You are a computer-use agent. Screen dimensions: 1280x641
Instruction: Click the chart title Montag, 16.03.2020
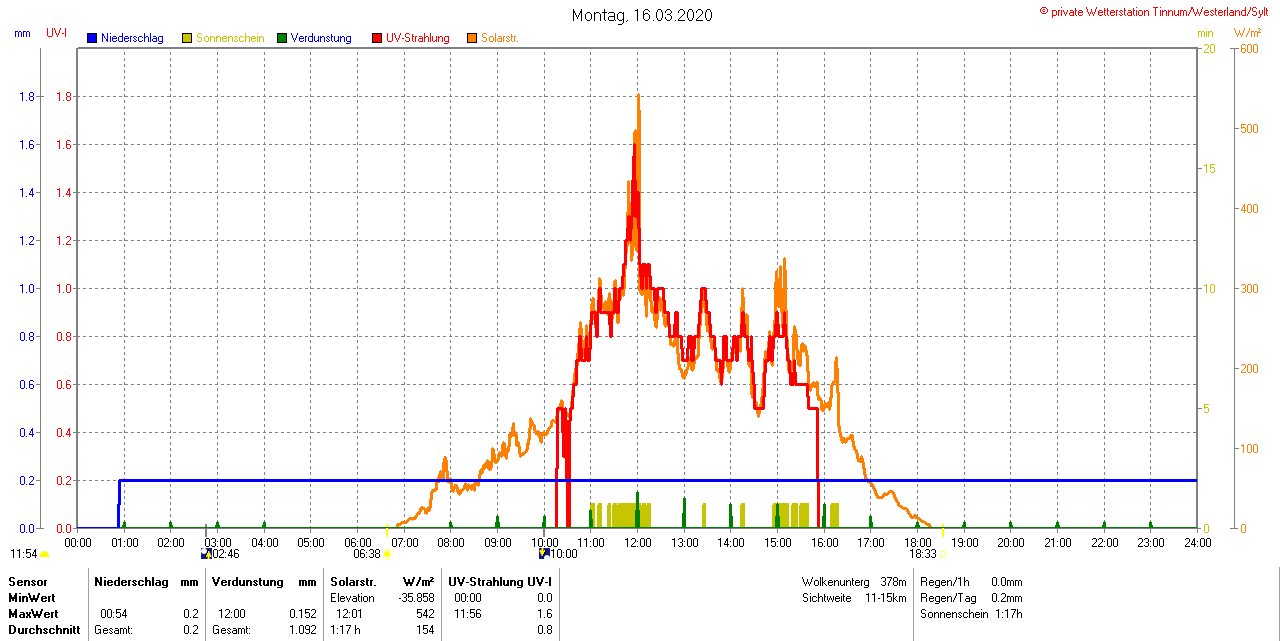643,15
